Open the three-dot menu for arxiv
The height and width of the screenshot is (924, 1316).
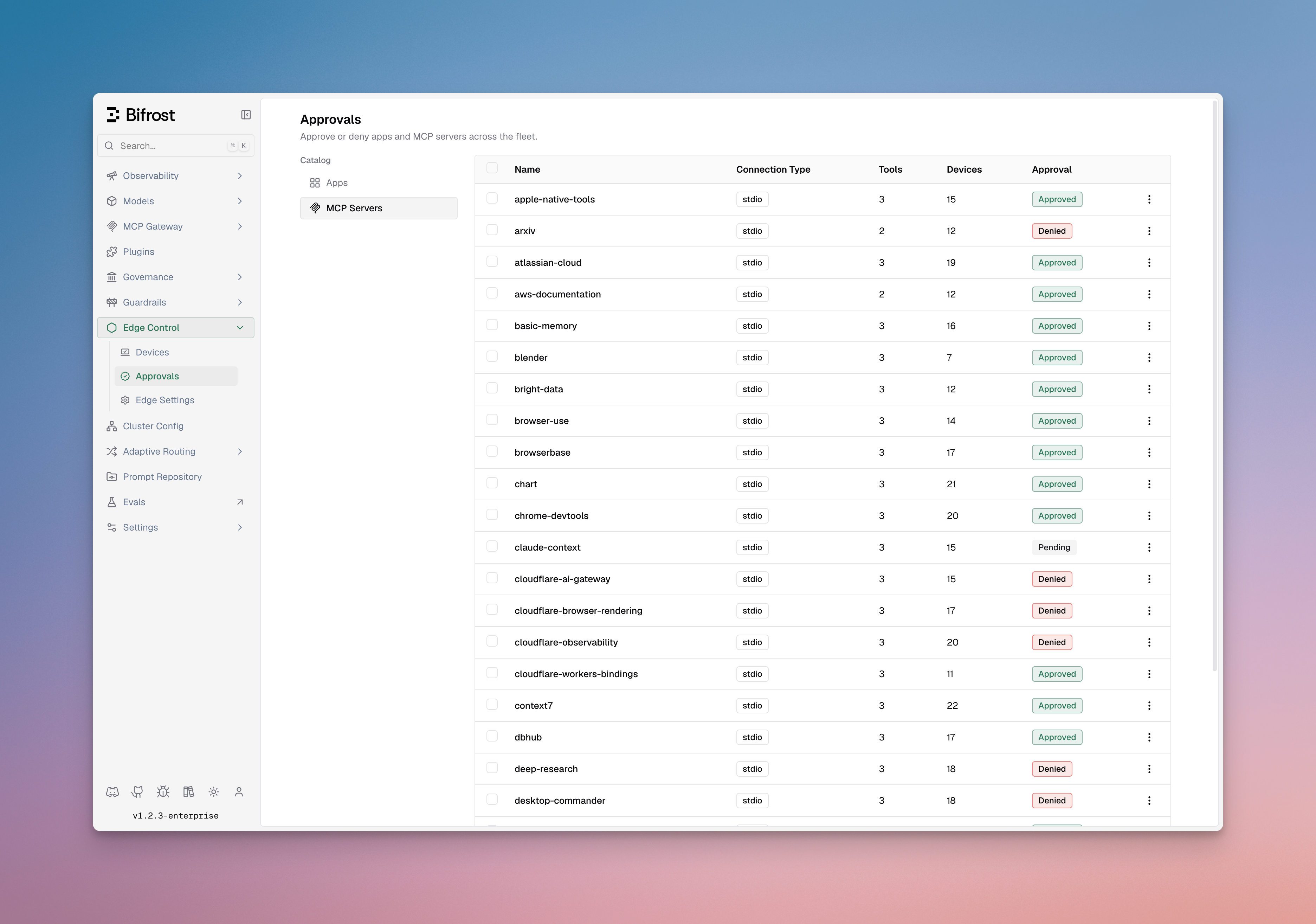[x=1149, y=231]
